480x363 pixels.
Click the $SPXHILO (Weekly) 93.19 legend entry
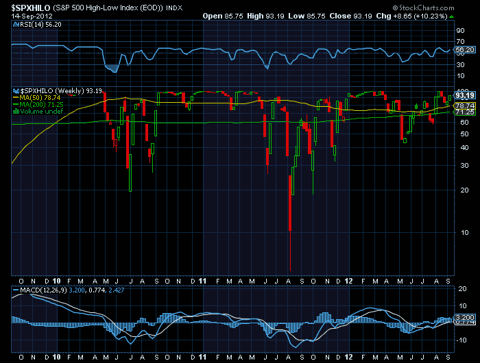[61, 91]
